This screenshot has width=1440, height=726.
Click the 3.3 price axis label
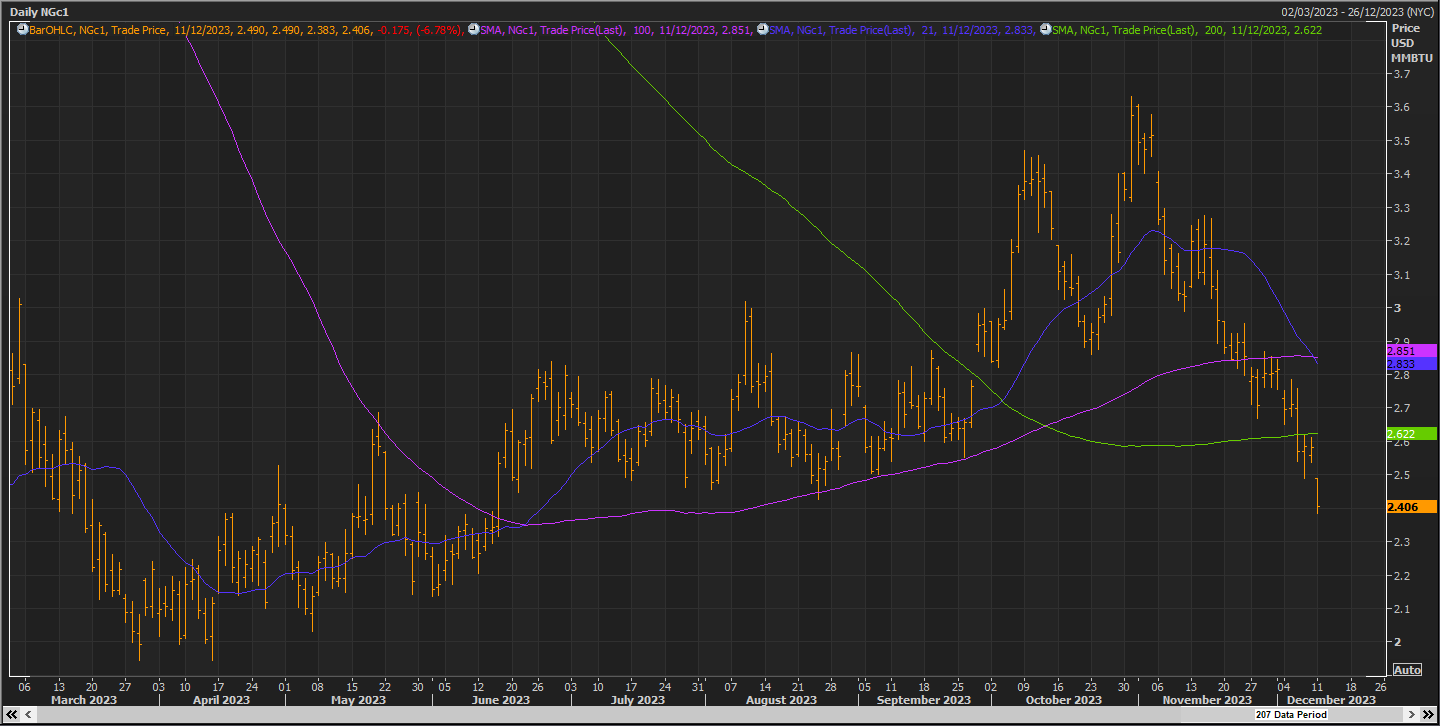click(x=1400, y=208)
